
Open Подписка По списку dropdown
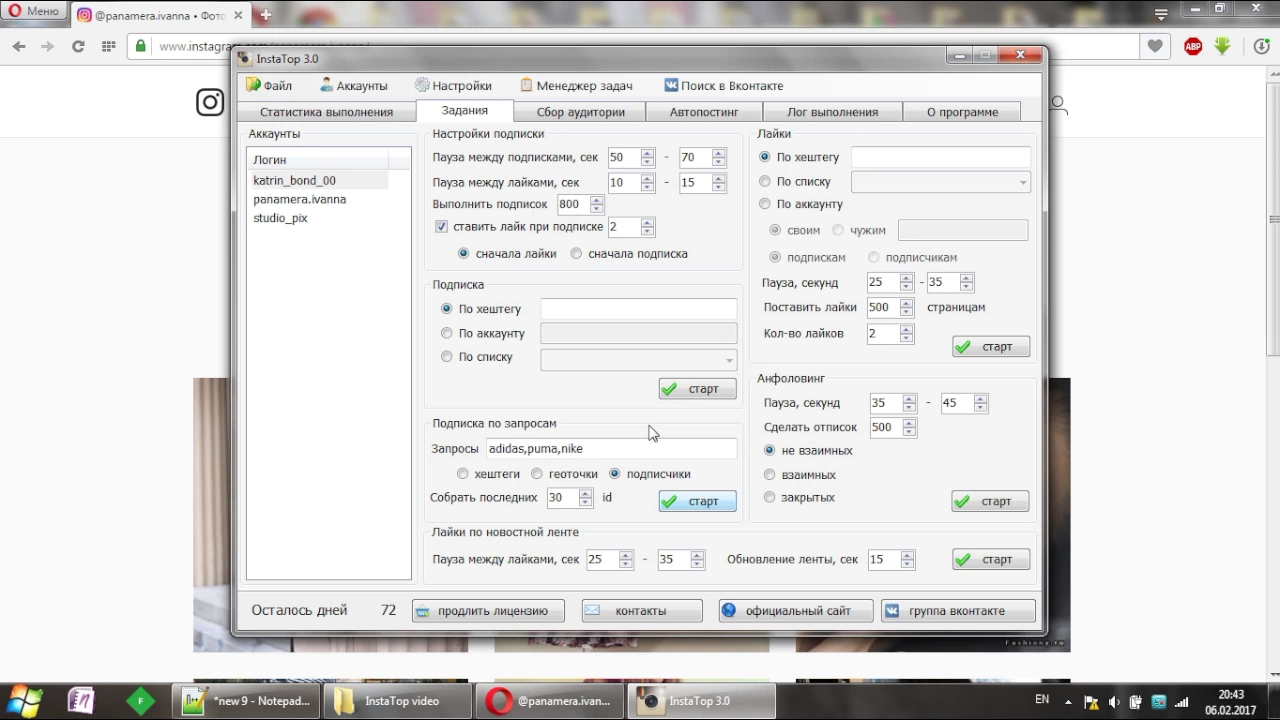point(639,360)
